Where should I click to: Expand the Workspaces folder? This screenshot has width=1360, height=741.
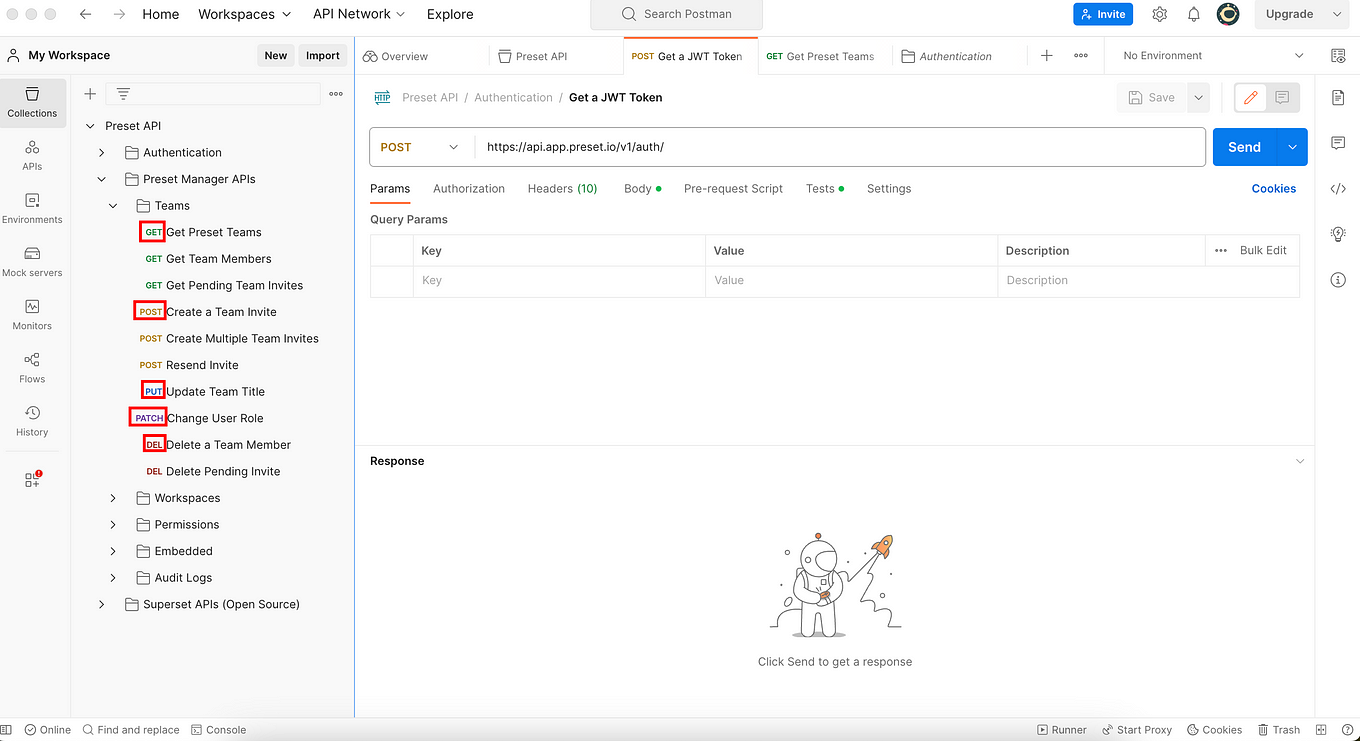[x=113, y=498]
